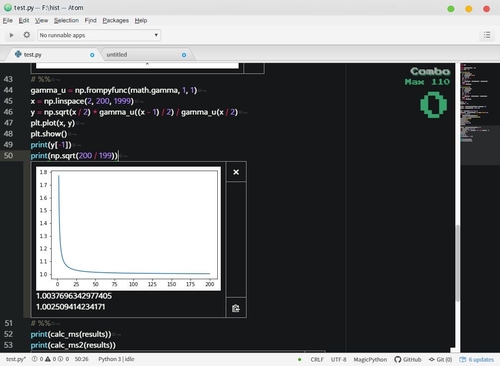Open the No runnable apps dropdown
Image resolution: width=500 pixels, height=366 pixels.
pyautogui.click(x=99, y=35)
